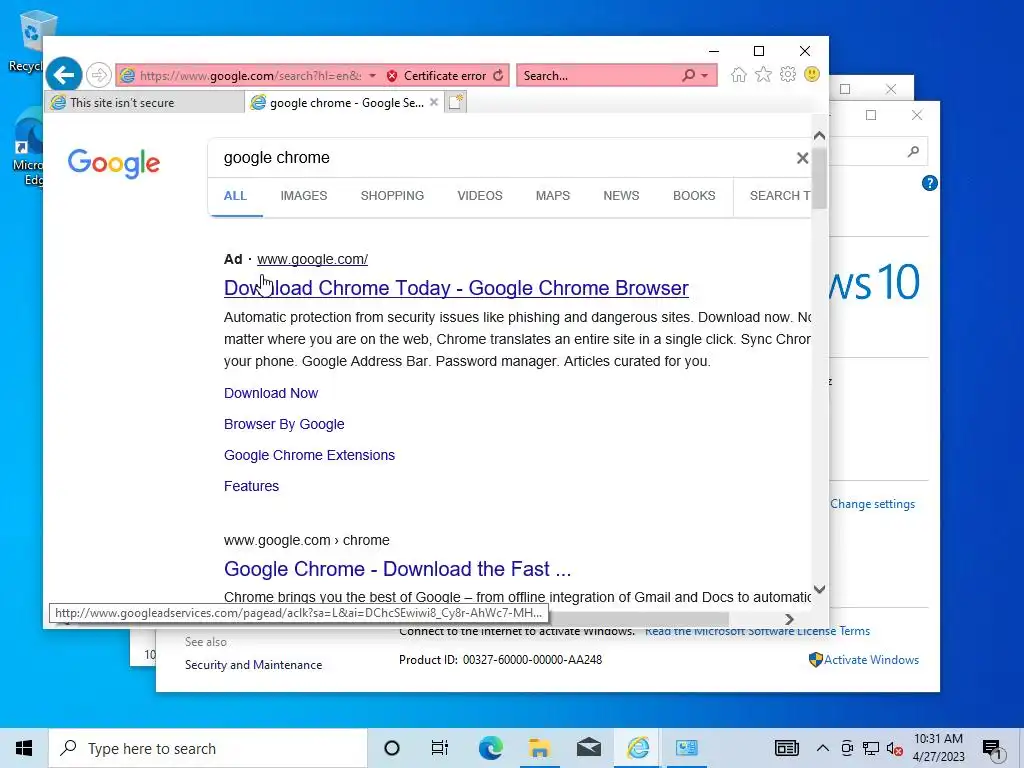Viewport: 1024px width, 768px height.
Task: Click the vertical scrollbar down arrow
Action: [x=820, y=589]
